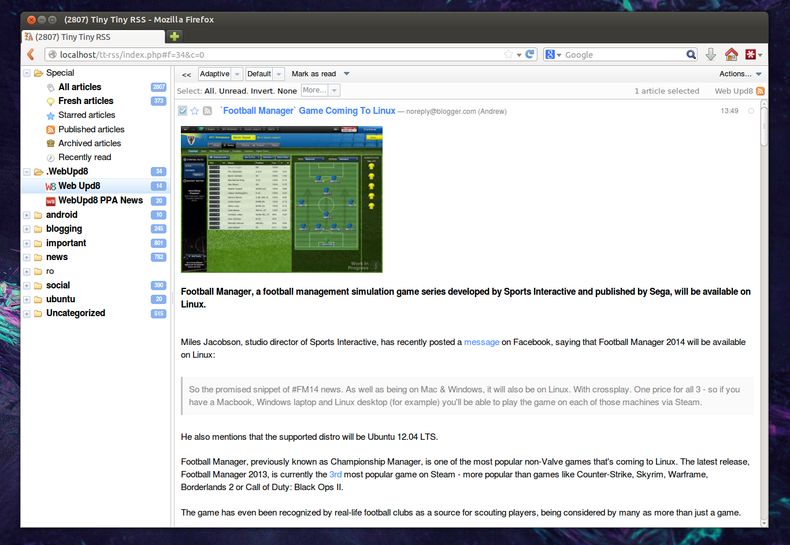Select the Starred articles feed
790x545 pixels.
coord(87,115)
